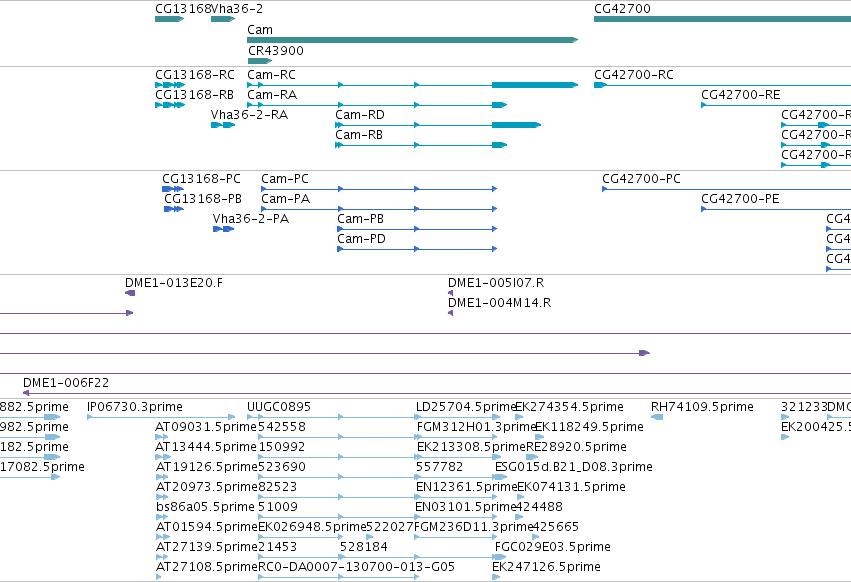Select the EK074131.5prime EST label
Image resolution: width=851 pixels, height=582 pixels.
point(571,488)
